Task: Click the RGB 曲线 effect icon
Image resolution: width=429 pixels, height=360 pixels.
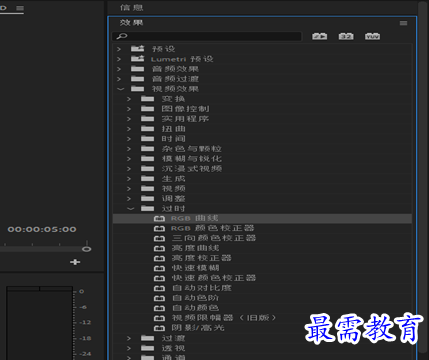Action: tap(159, 219)
